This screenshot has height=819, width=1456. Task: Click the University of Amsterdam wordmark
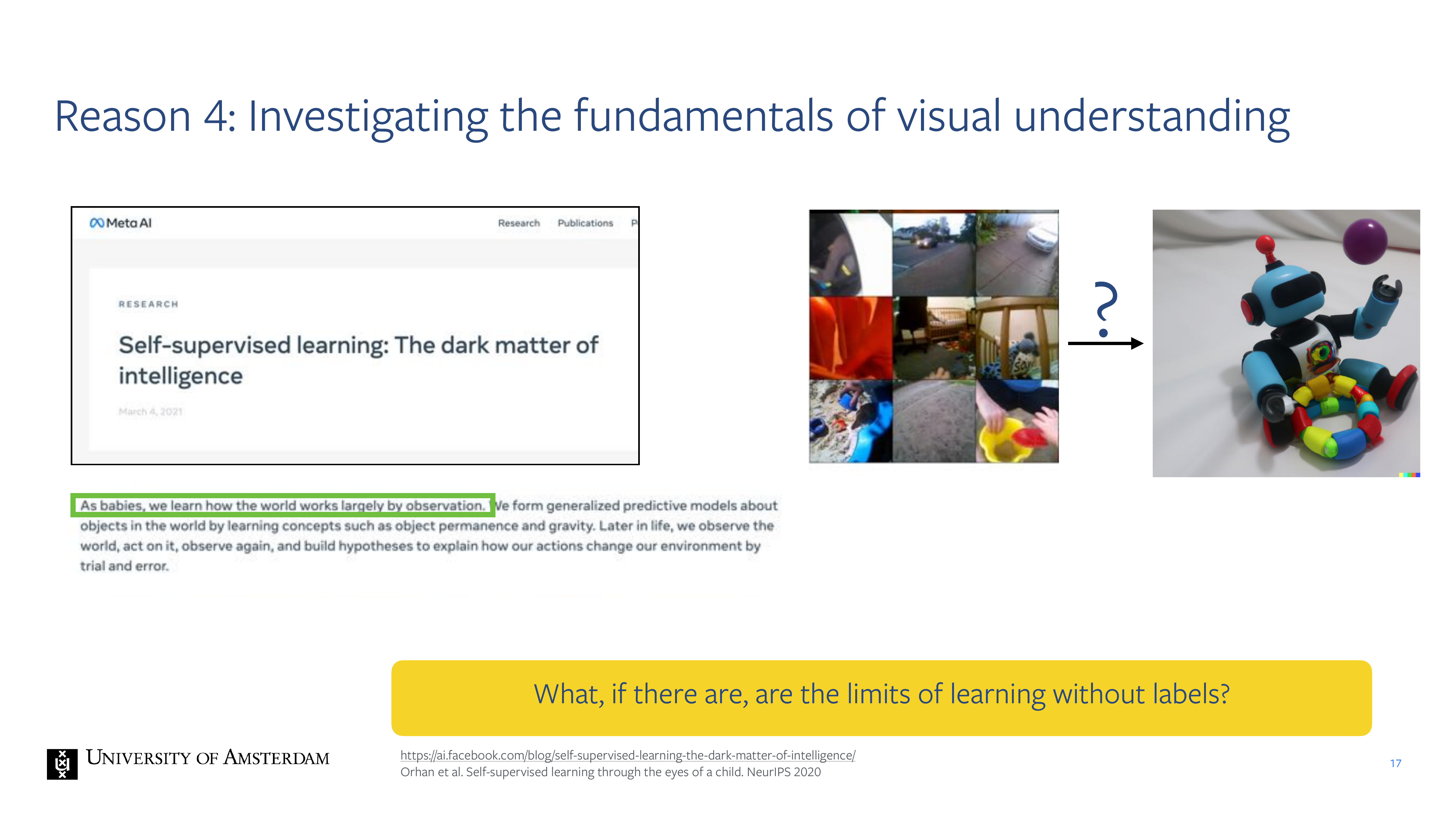click(207, 757)
